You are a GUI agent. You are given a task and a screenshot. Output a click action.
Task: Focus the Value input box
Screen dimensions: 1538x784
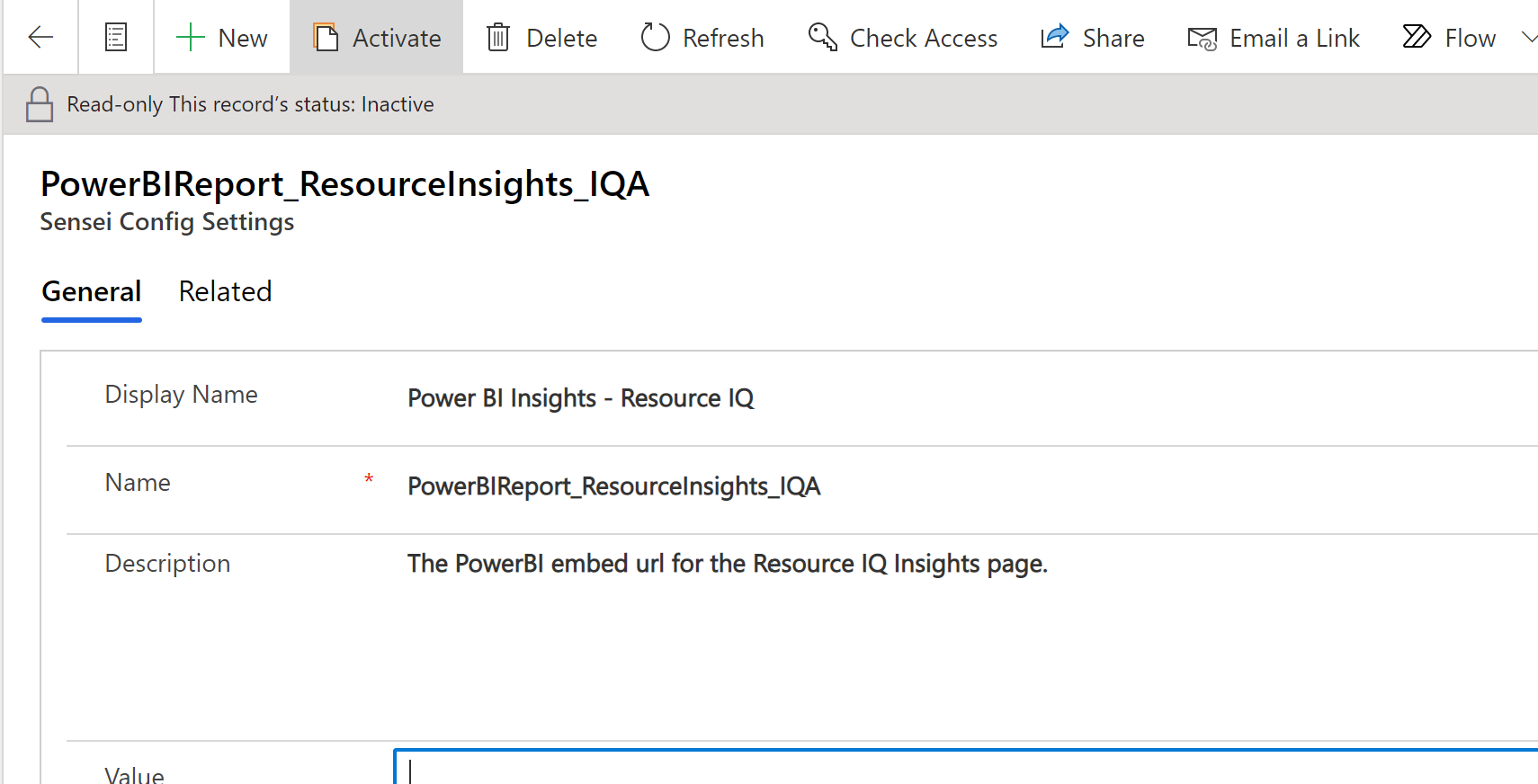[962, 771]
